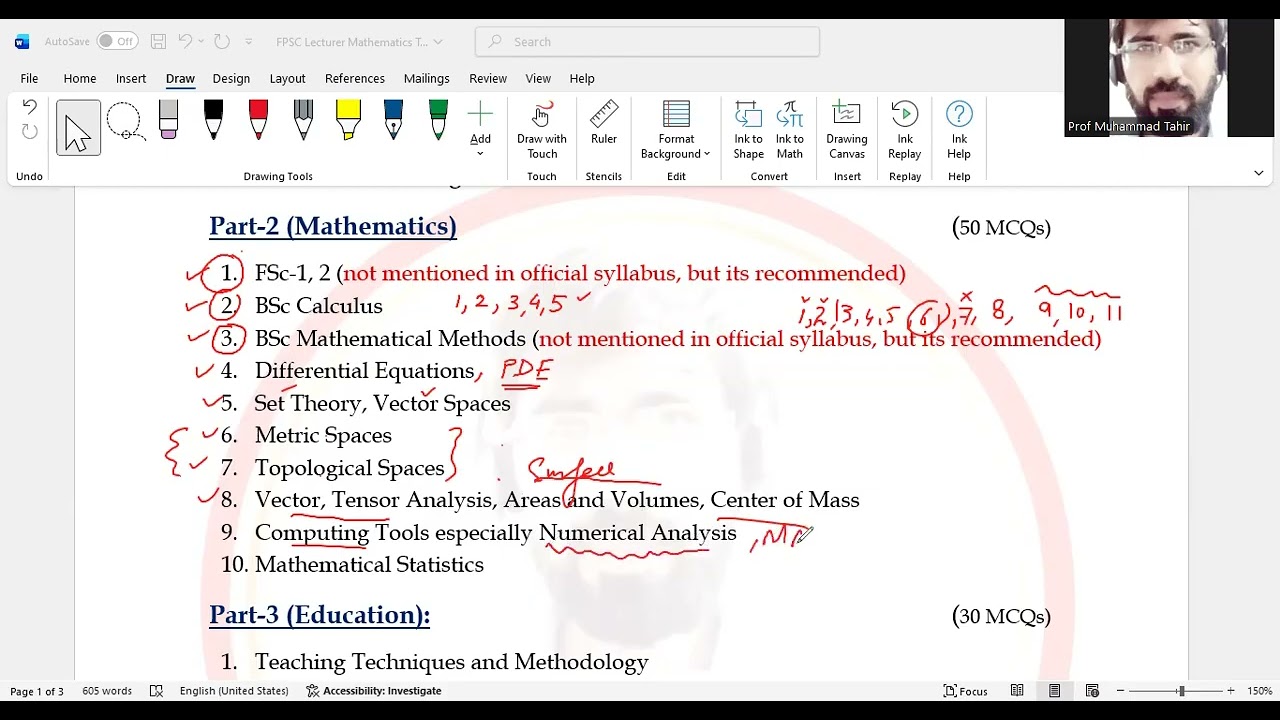Open the Mailings tab
The image size is (1280, 720).
(427, 78)
